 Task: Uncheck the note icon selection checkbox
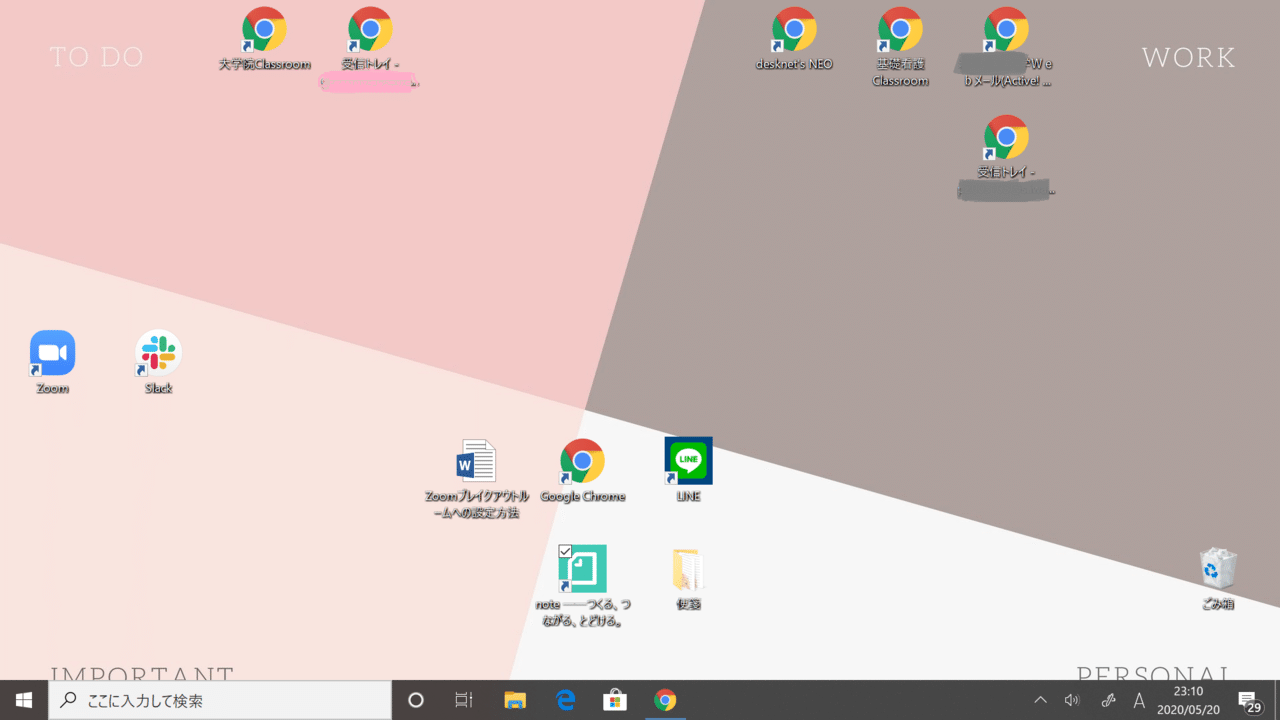(565, 551)
